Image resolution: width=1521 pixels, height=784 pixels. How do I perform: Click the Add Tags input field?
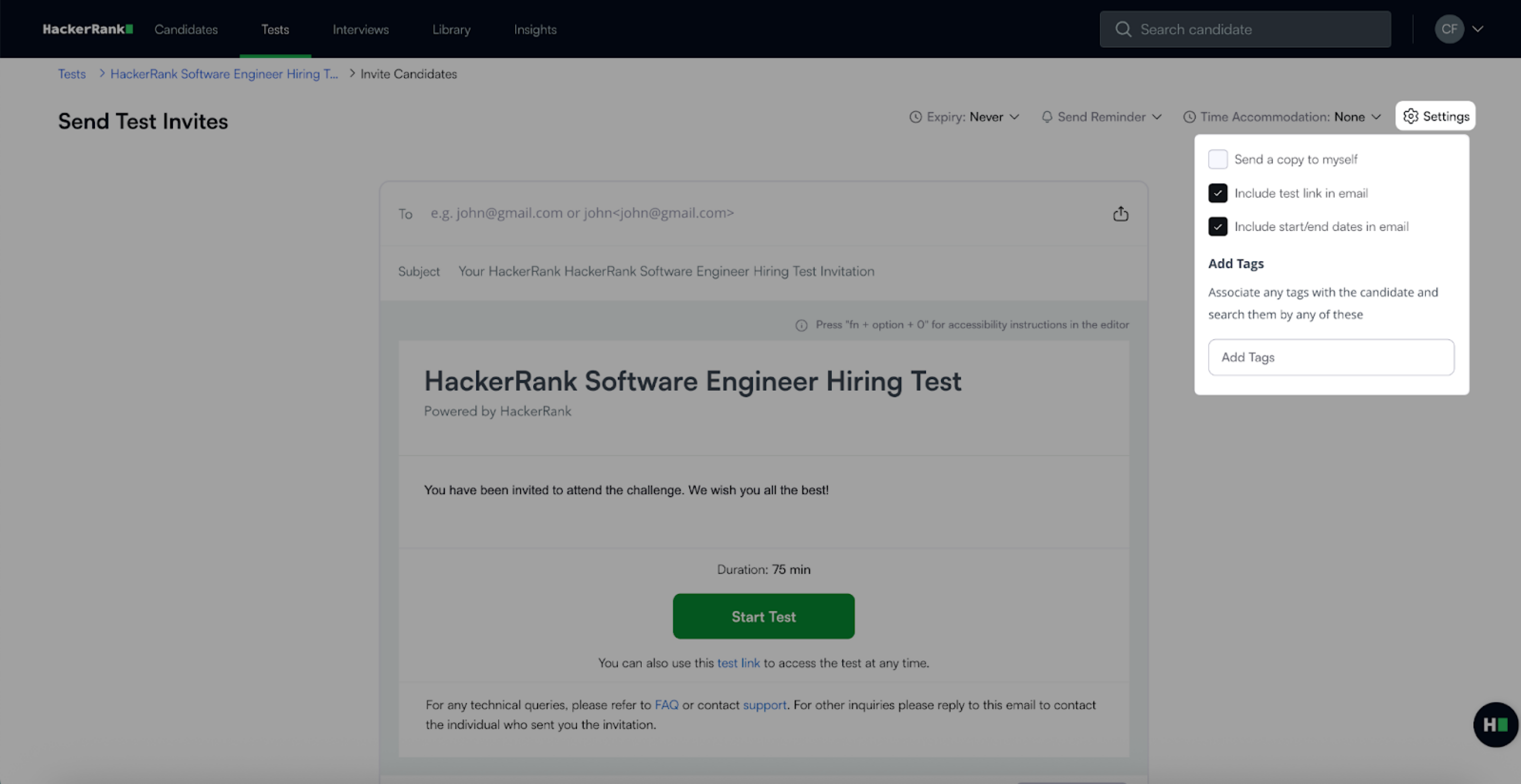coord(1331,357)
